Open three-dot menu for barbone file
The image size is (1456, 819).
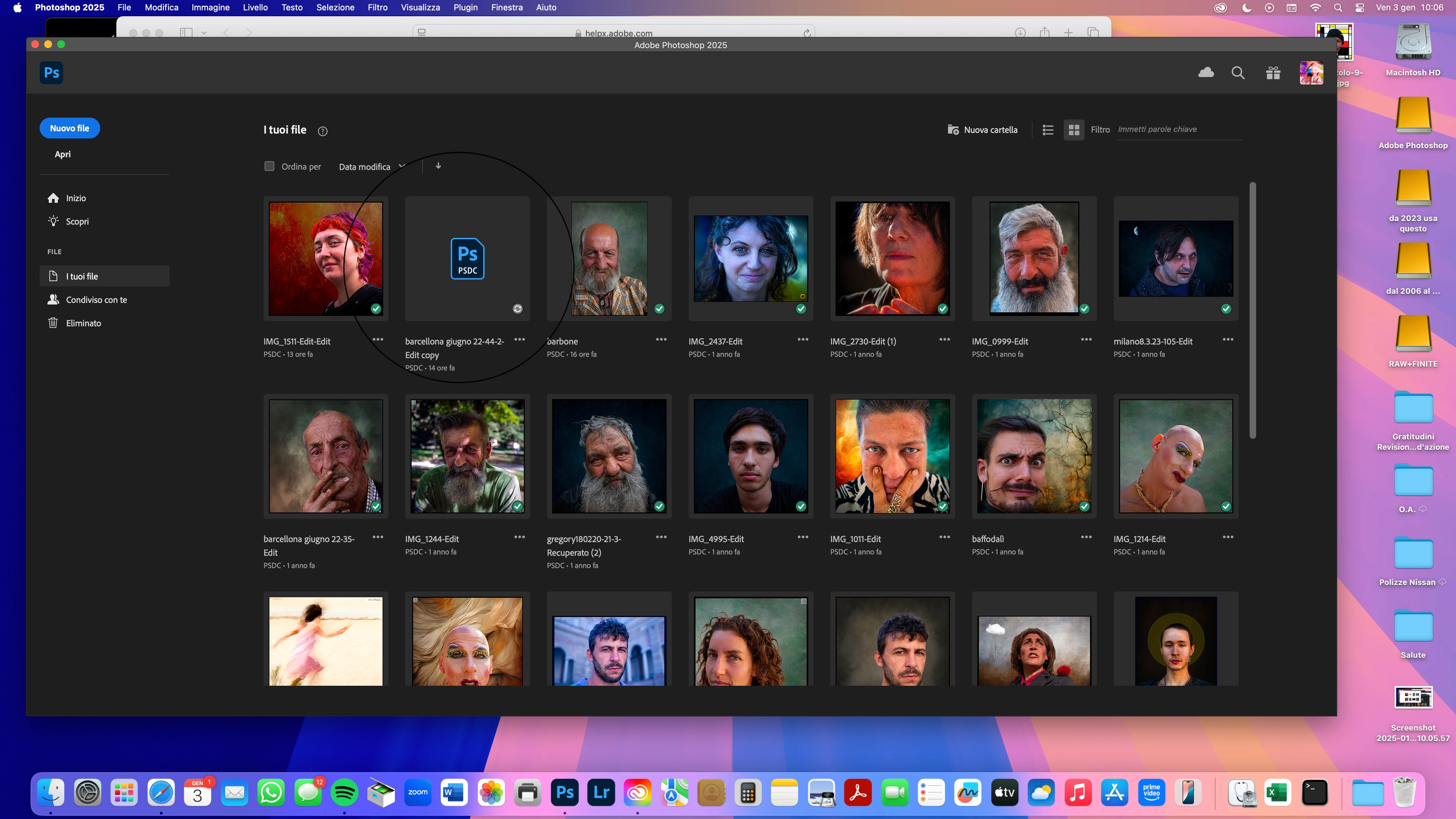point(661,339)
